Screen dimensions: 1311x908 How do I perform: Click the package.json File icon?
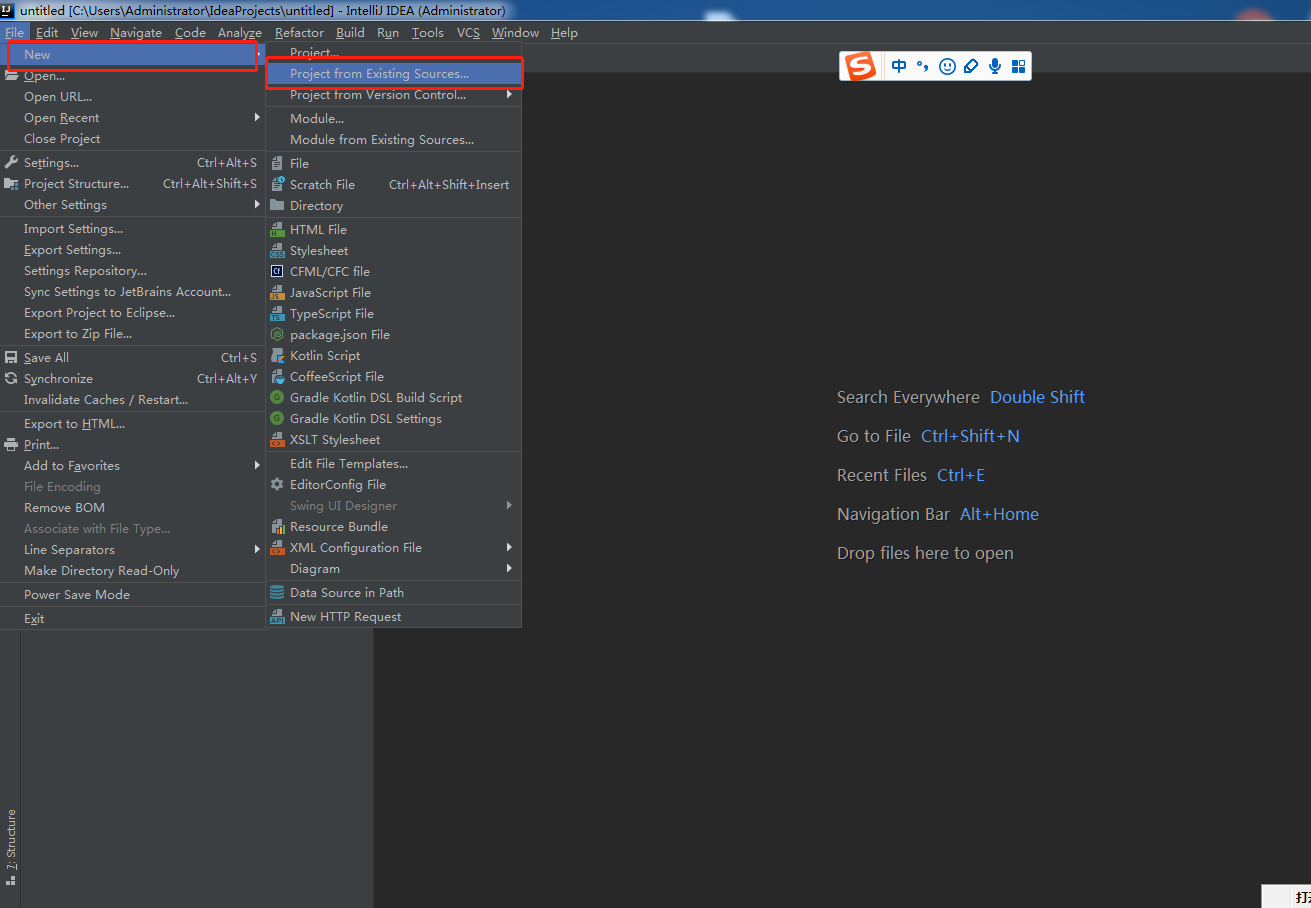pyautogui.click(x=277, y=335)
